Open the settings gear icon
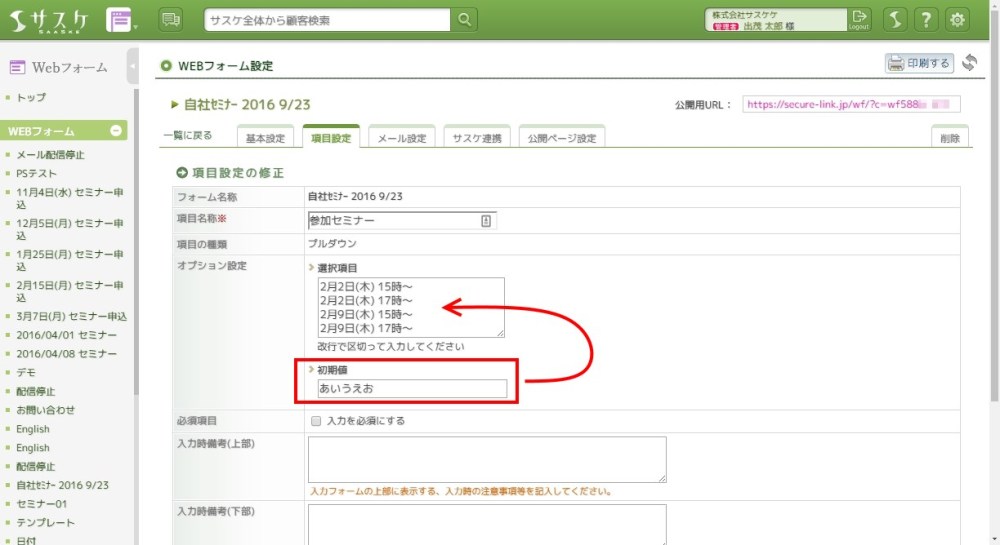The height and width of the screenshot is (545, 1000). tap(958, 20)
